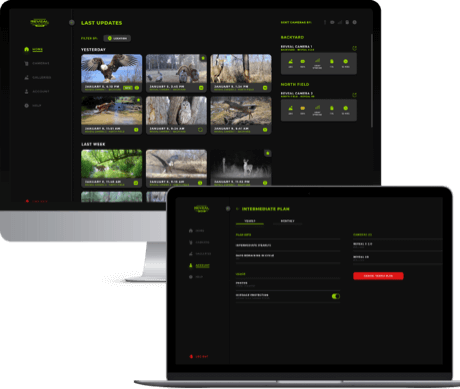Click the Galleries icon in monitor sidebar
The image size is (460, 389).
(27, 77)
